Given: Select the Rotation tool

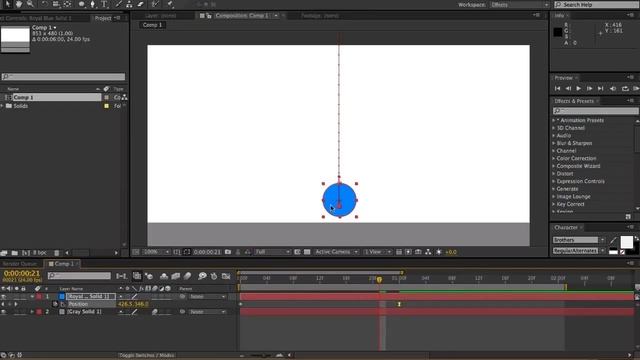Looking at the screenshot, I should tap(44, 4).
